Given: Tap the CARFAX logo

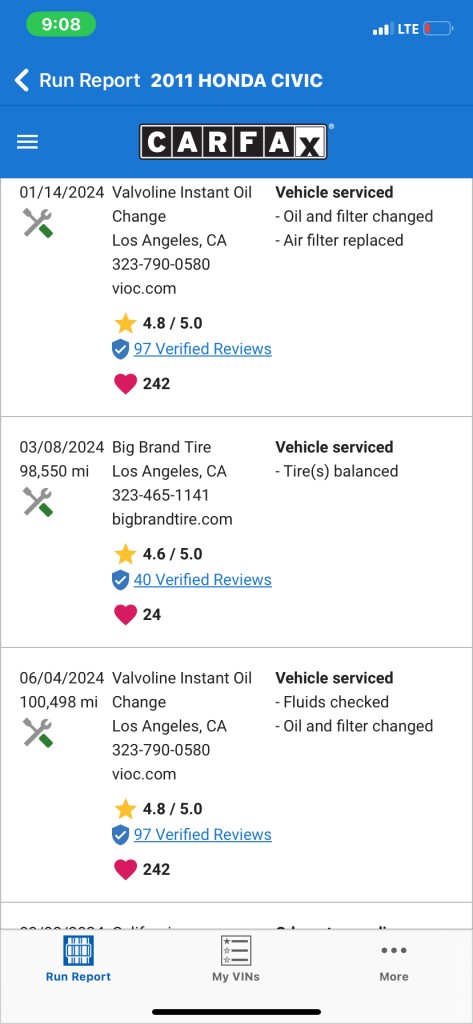Looking at the screenshot, I should 233,142.
